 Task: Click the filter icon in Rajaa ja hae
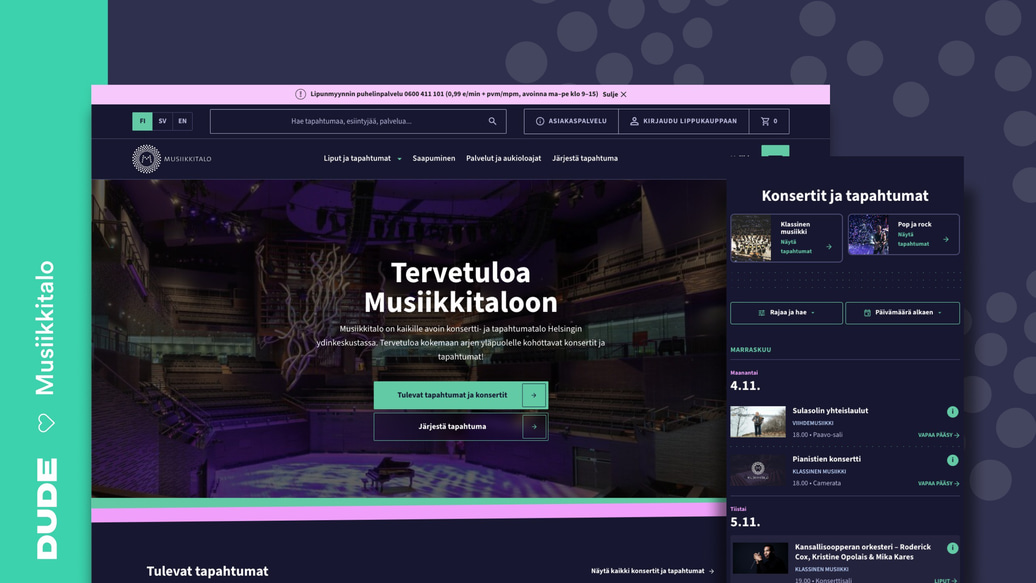tap(762, 313)
